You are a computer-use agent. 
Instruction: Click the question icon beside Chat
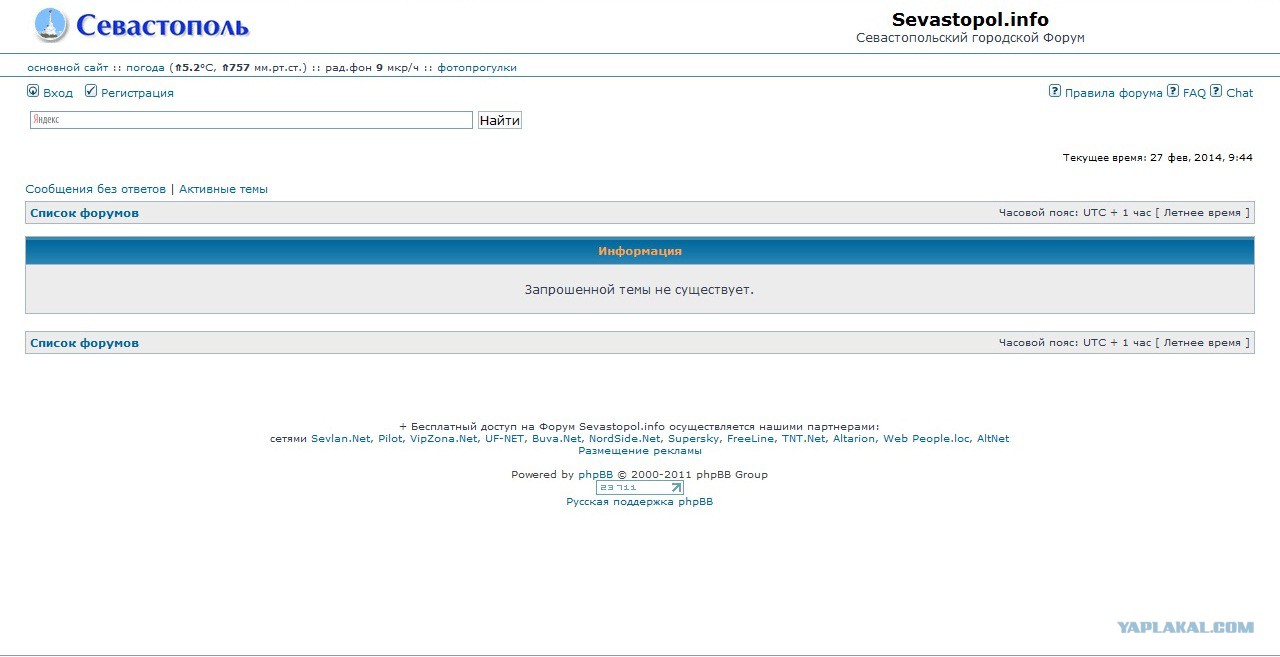1216,91
